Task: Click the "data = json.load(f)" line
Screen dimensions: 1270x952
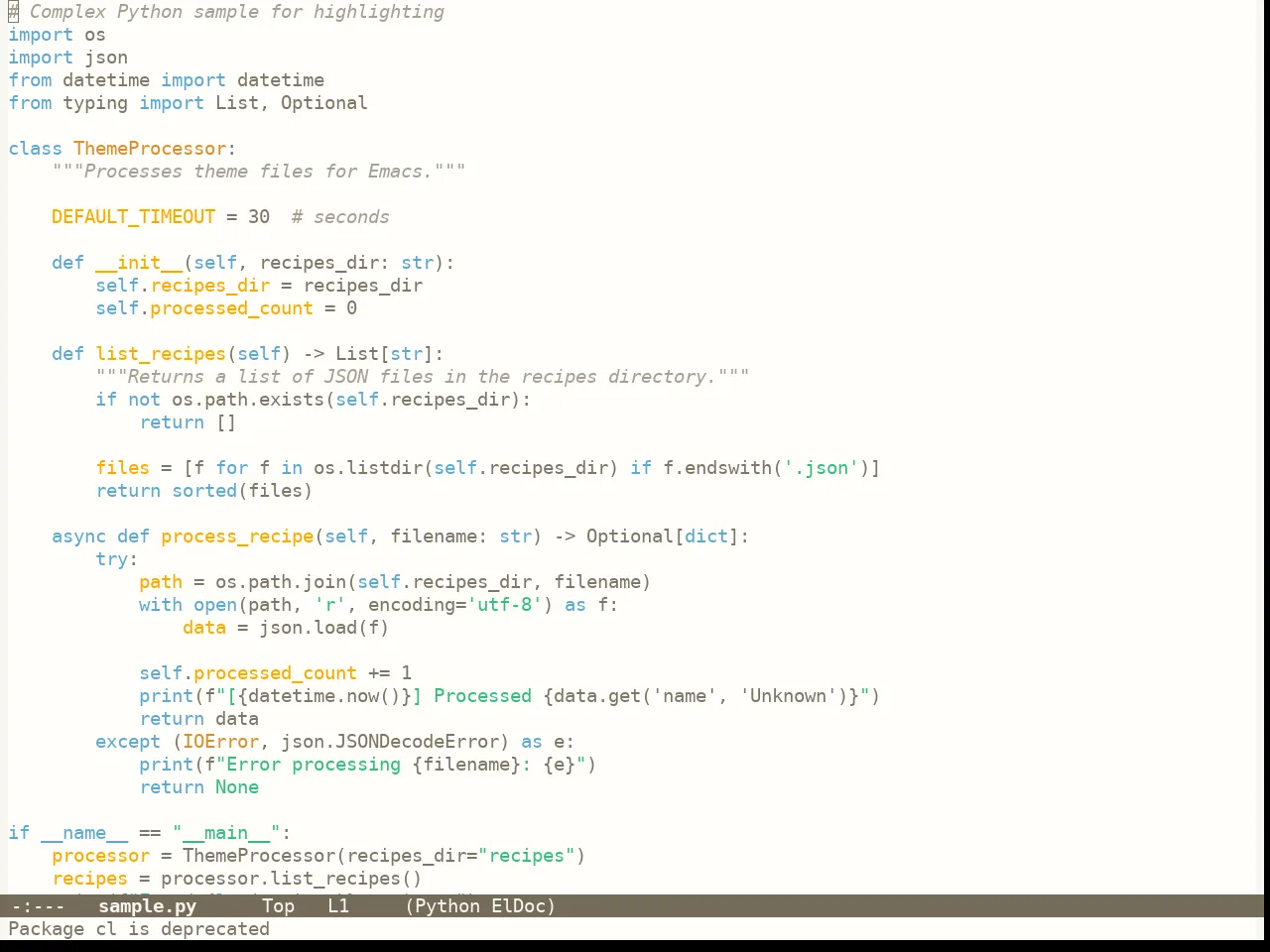Action: (286, 628)
